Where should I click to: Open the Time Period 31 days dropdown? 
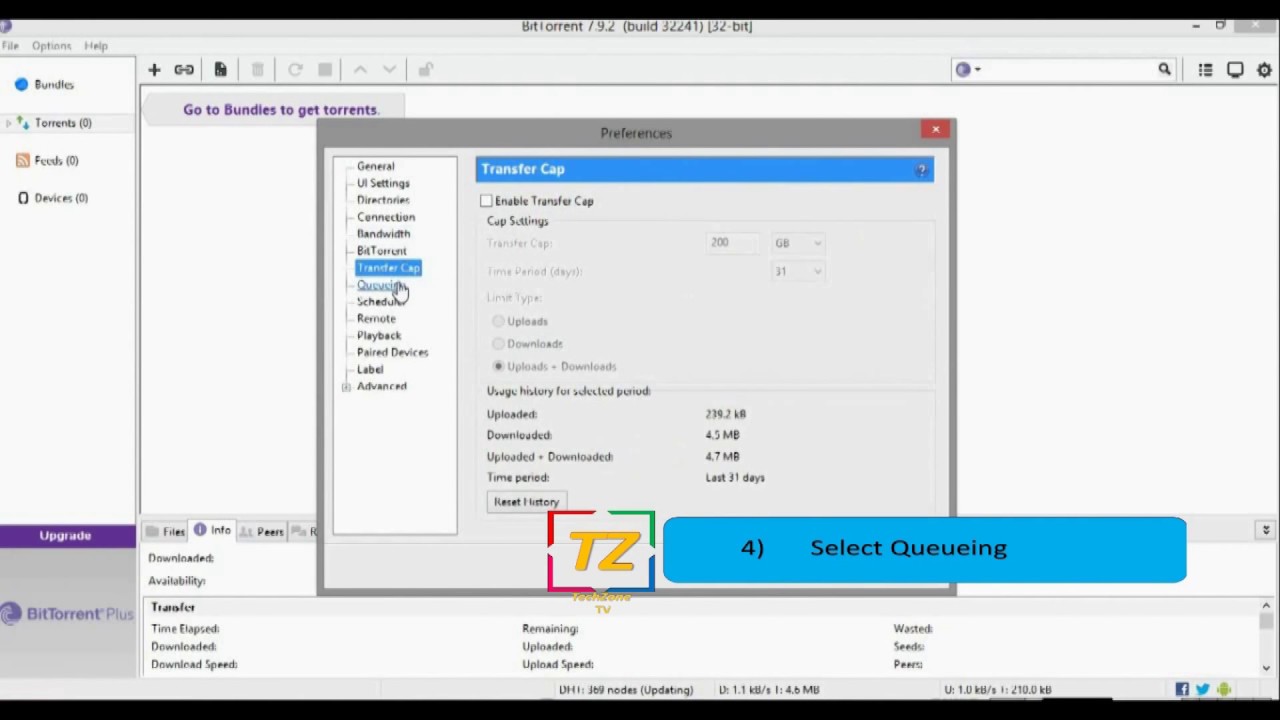[797, 271]
